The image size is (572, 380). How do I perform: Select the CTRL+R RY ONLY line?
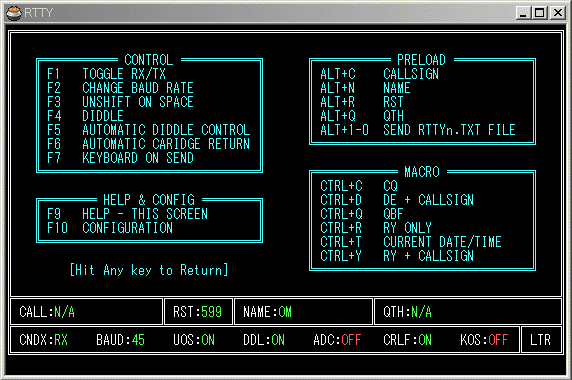[x=376, y=228]
